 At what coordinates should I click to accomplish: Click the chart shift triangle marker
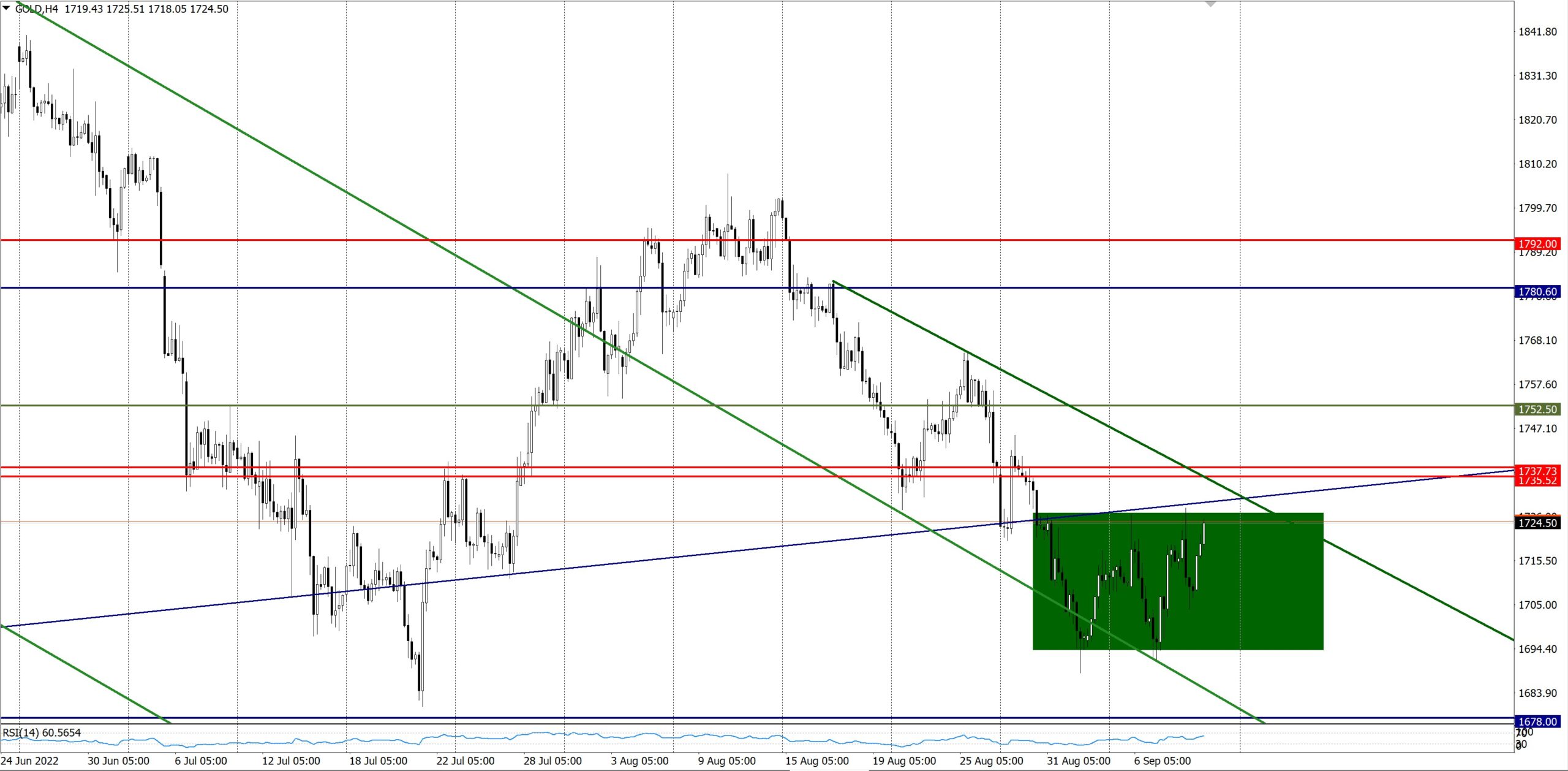pos(1210,4)
